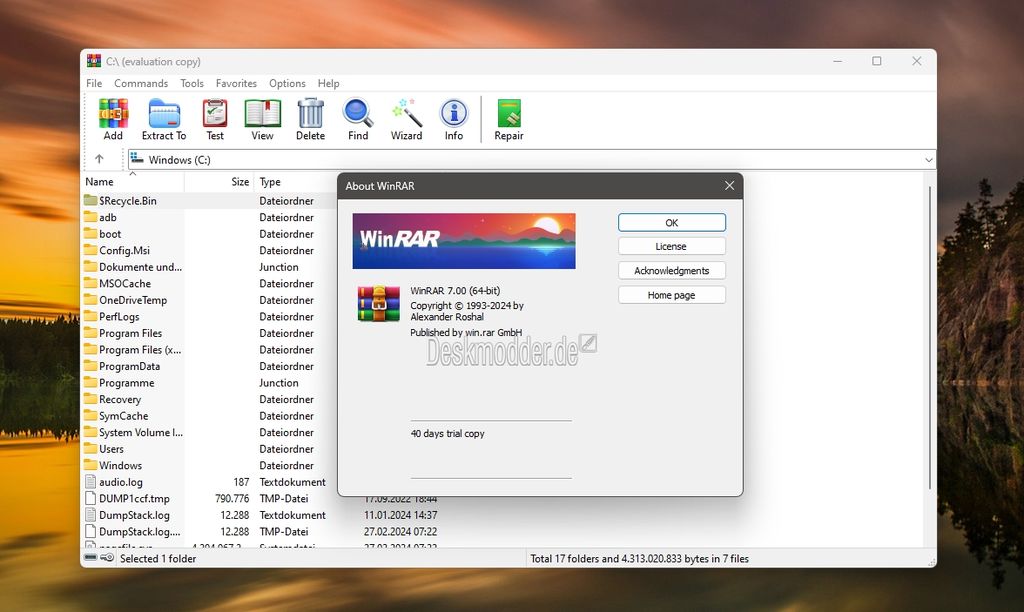Click the License button
Image resolution: width=1024 pixels, height=612 pixels.
tap(671, 246)
